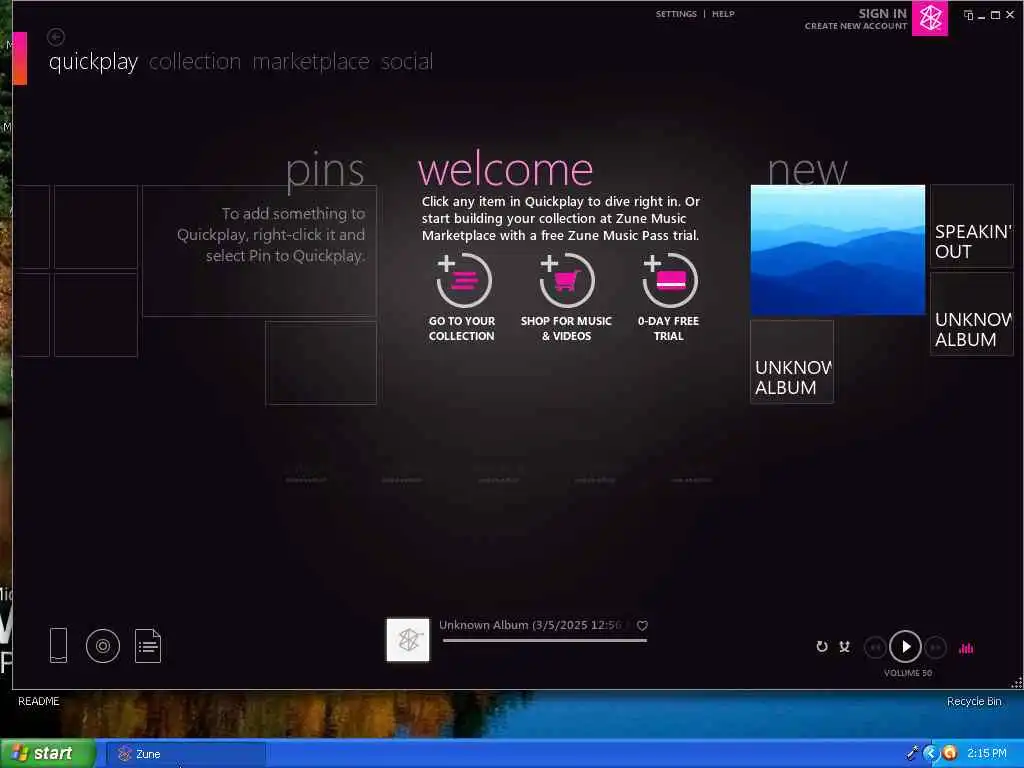Click the back arrow above quickplay
Image resolution: width=1024 pixels, height=768 pixels.
pos(56,37)
